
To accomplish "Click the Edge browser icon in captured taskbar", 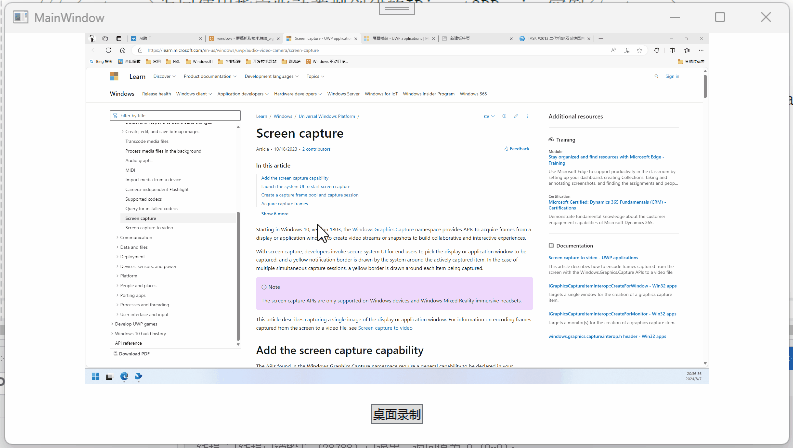I will [x=124, y=376].
